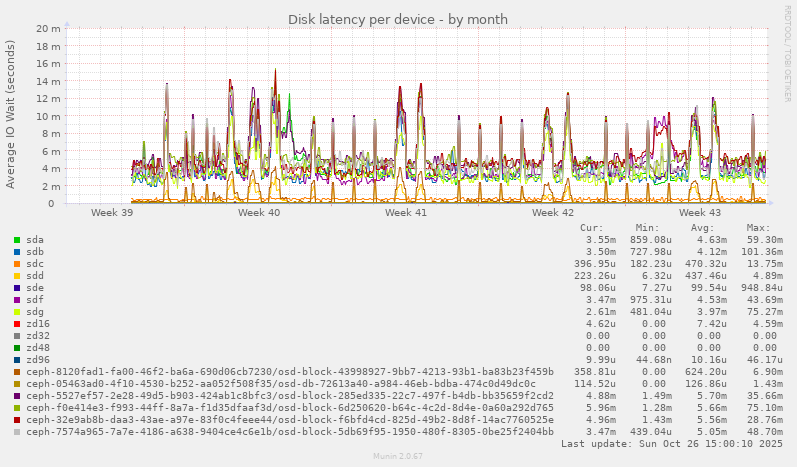Screen dimensions: 797x467
Task: Select the Week 43 axis label
Action: click(699, 213)
